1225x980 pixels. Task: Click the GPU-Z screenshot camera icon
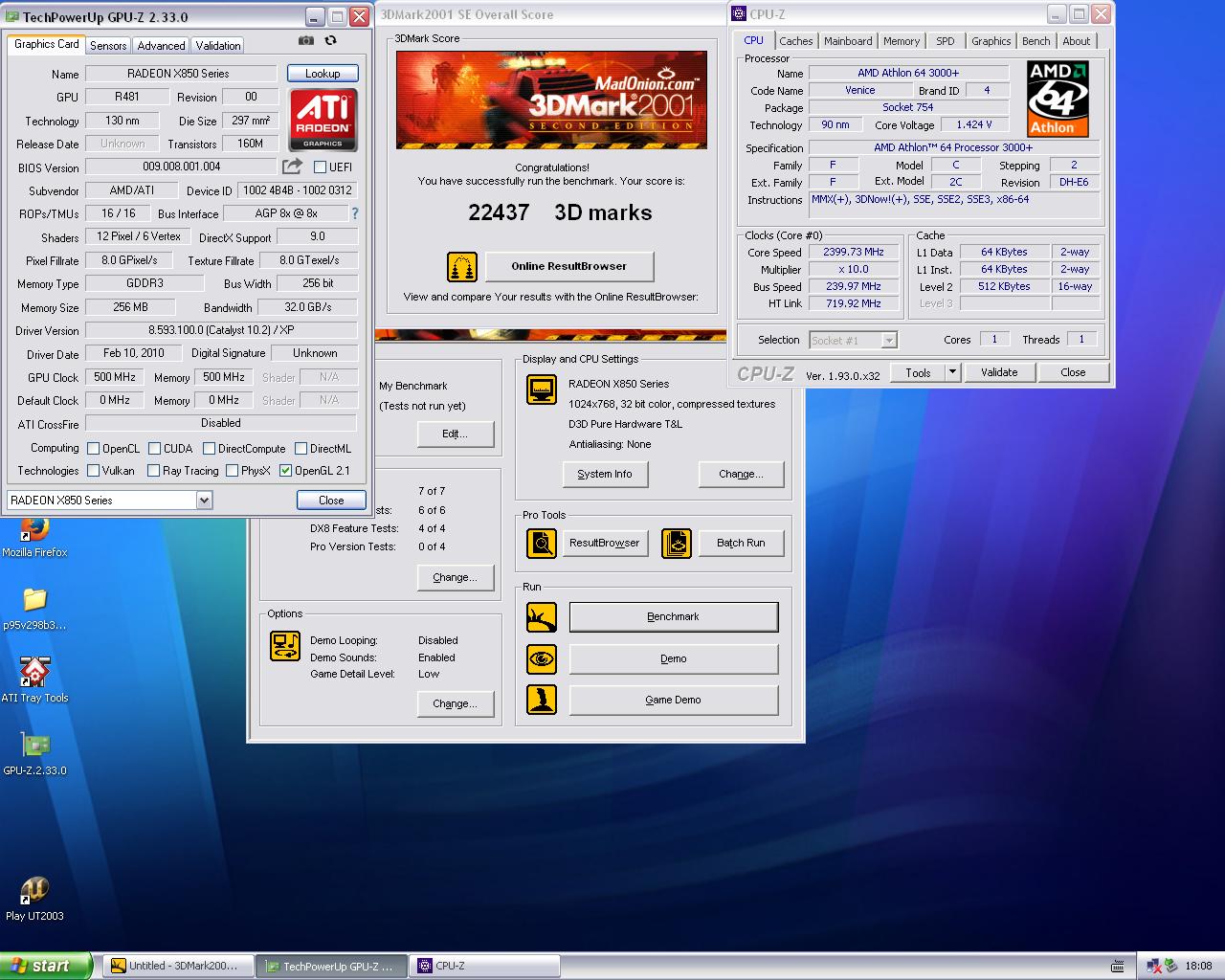point(305,41)
